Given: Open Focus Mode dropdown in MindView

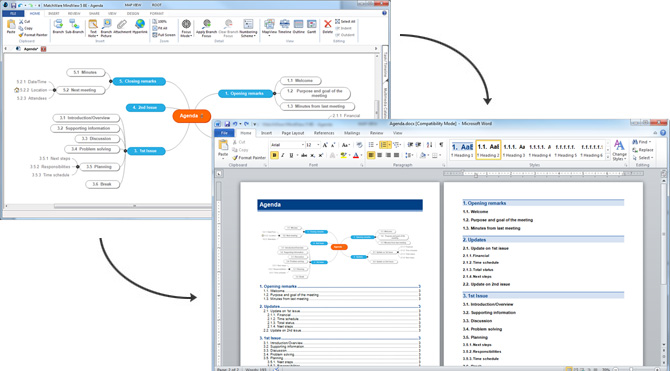Looking at the screenshot, I should click(x=186, y=28).
